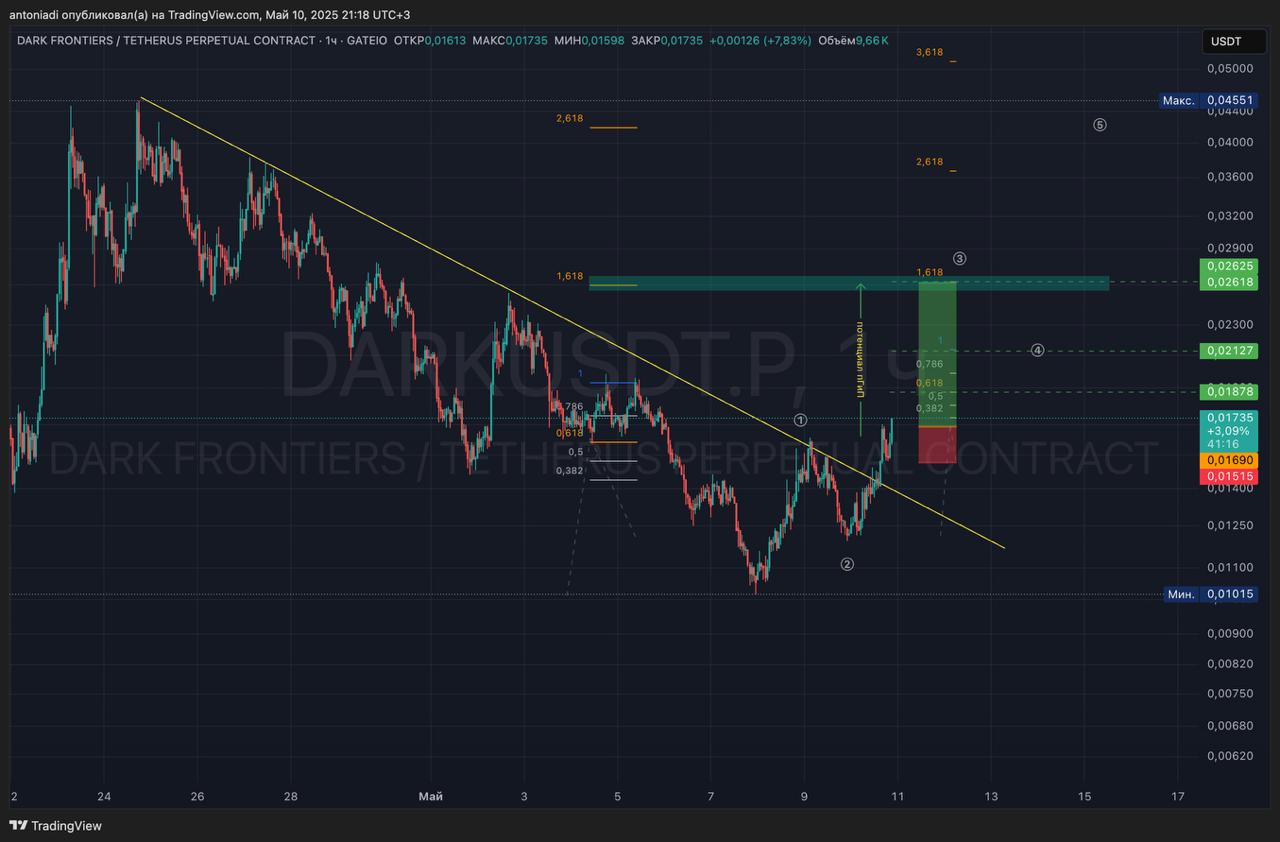Click date 17 on the time axis
The image size is (1280, 842).
click(x=1178, y=796)
